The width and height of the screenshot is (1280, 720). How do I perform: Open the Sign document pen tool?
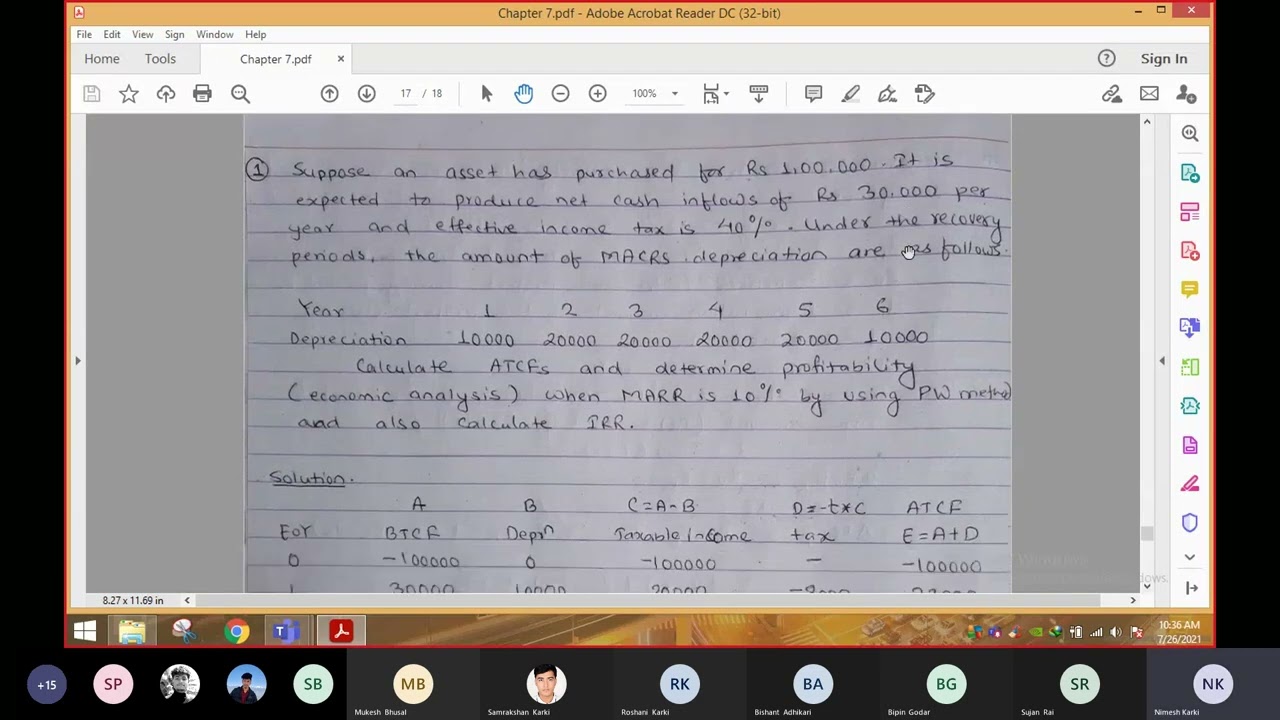point(887,94)
